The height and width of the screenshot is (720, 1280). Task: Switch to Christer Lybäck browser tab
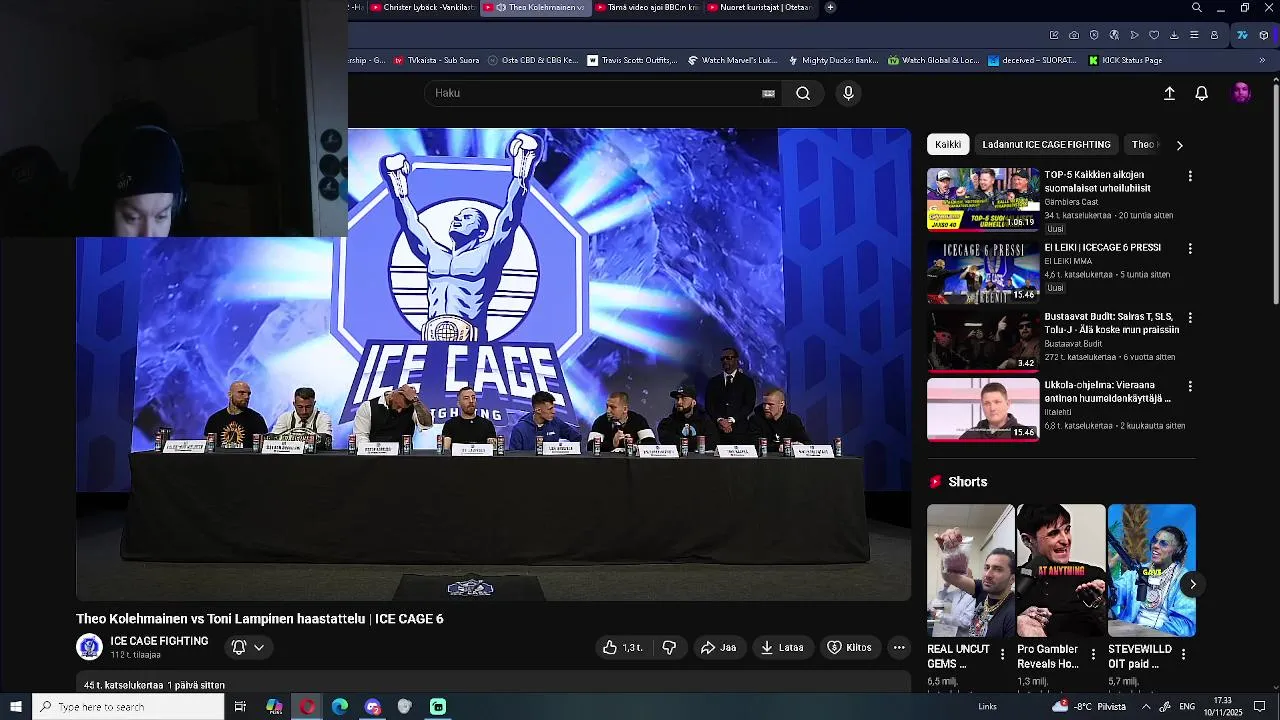point(422,7)
